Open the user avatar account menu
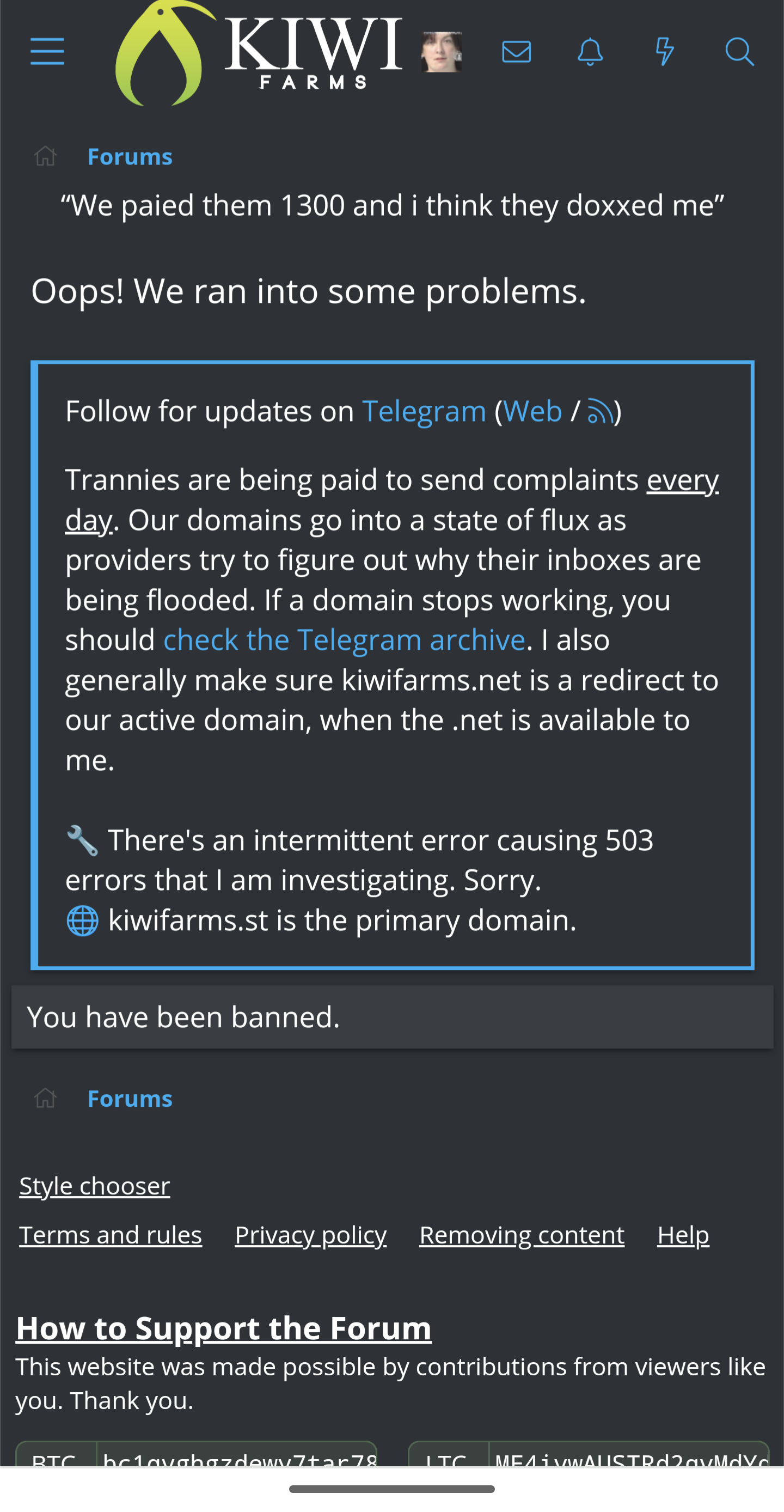Screen dimensions: 784x1512 [x=442, y=52]
